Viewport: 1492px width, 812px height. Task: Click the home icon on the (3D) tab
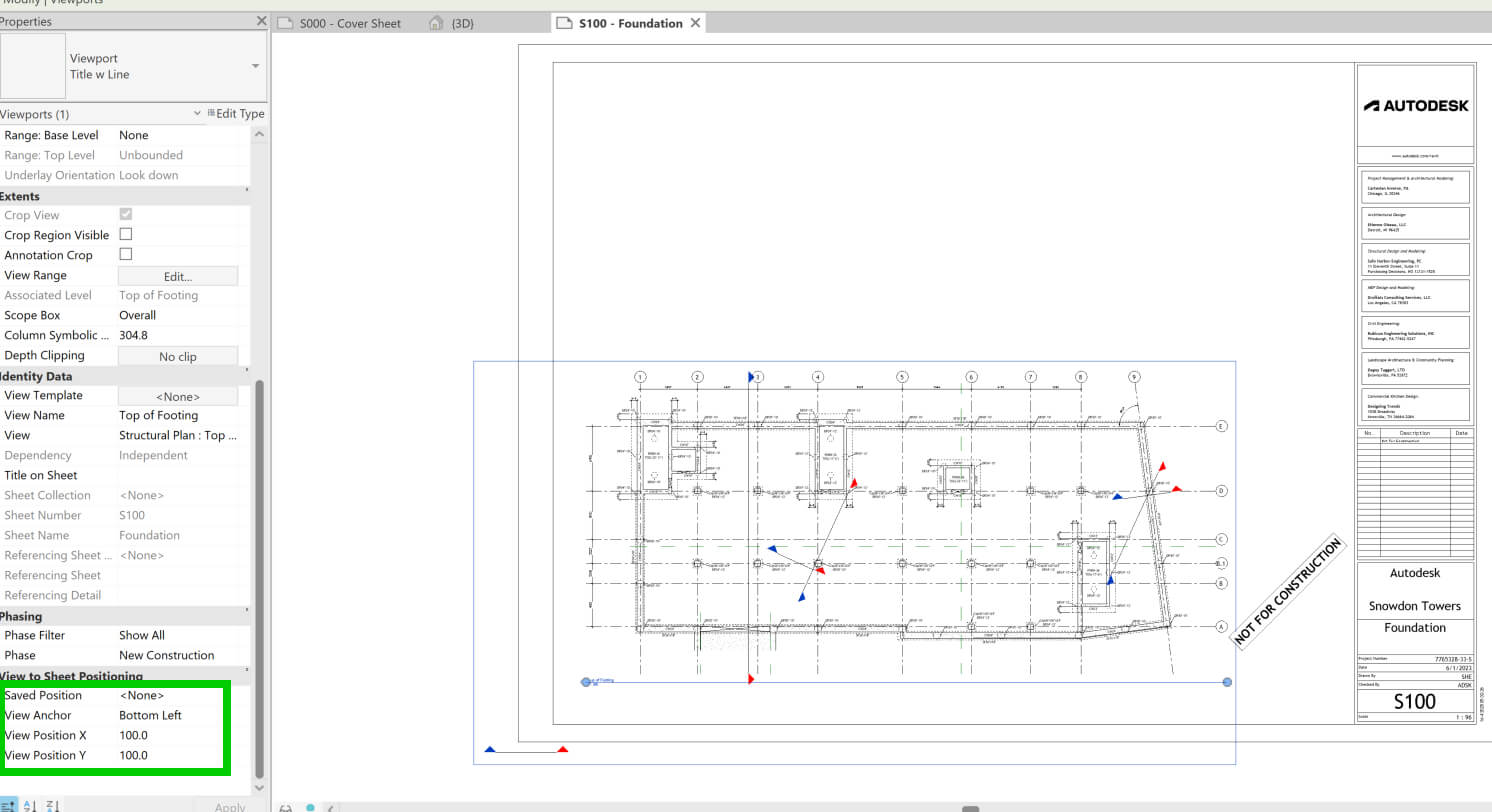point(438,22)
